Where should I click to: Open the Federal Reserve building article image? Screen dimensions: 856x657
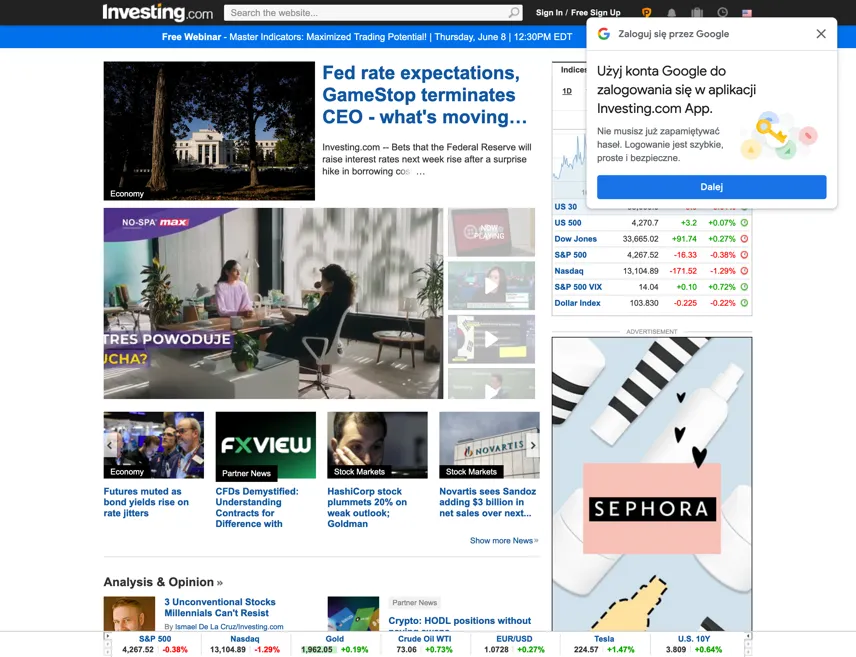[209, 131]
